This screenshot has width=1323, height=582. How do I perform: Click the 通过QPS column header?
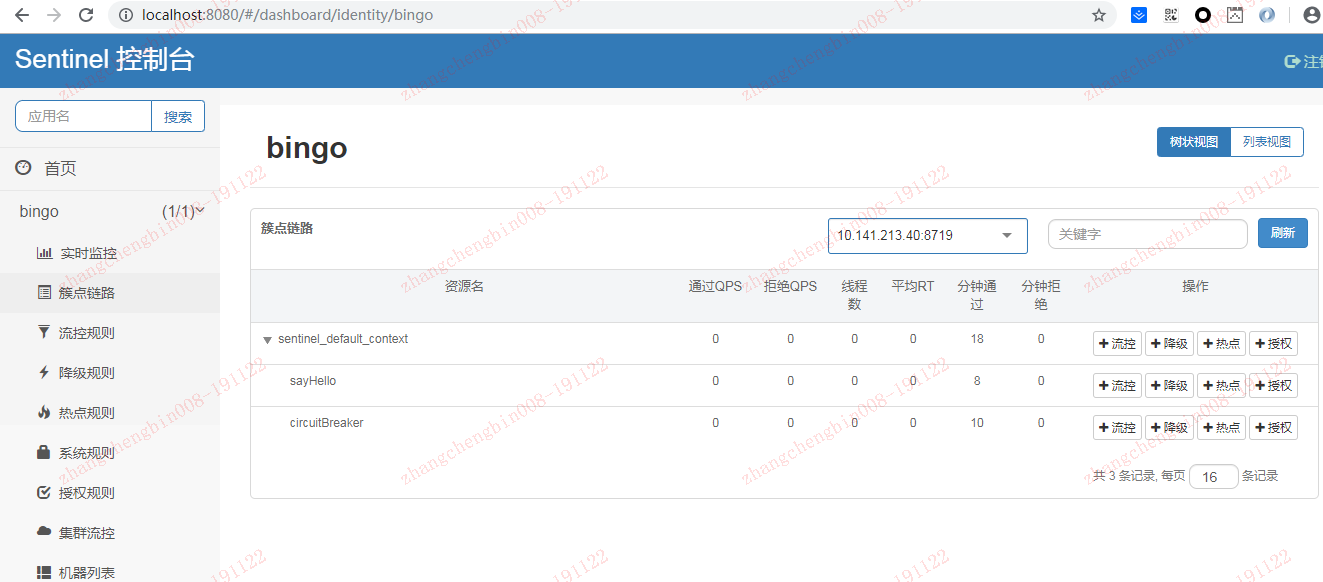(716, 287)
